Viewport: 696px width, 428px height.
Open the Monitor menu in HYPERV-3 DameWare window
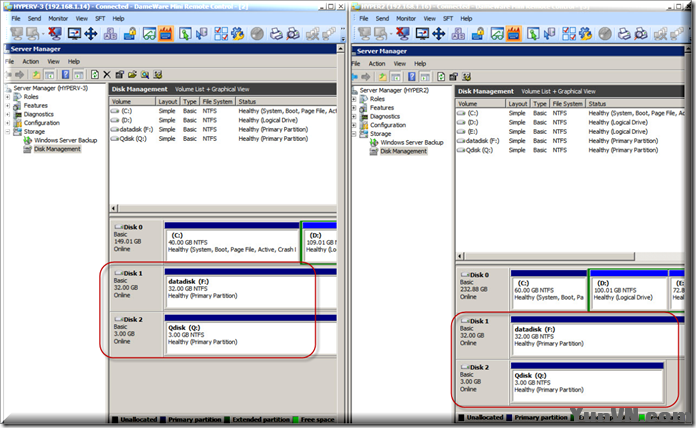point(58,18)
